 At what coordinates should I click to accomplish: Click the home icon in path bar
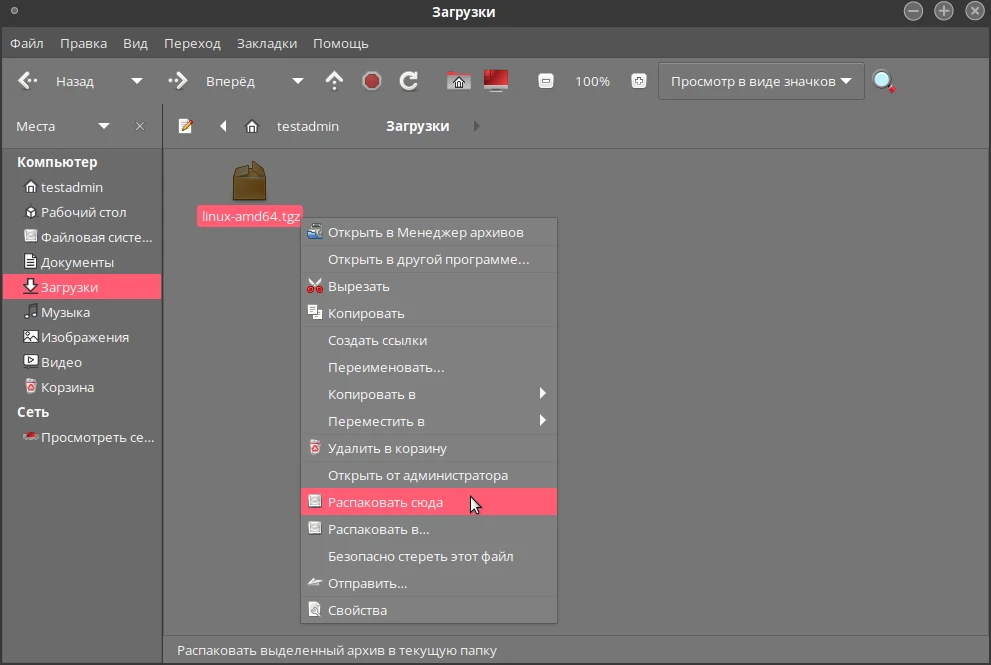click(x=252, y=126)
